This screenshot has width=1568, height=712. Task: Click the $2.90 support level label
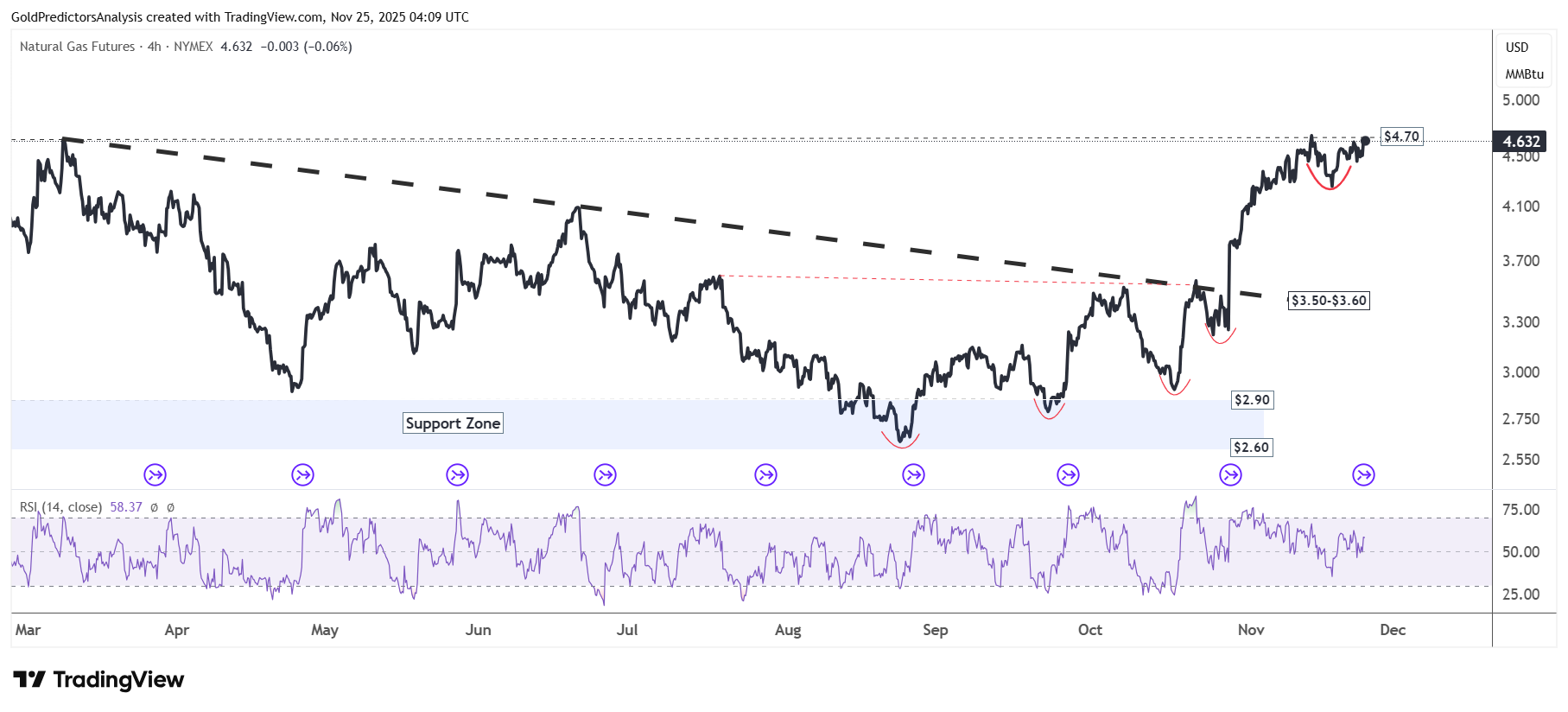click(1252, 400)
